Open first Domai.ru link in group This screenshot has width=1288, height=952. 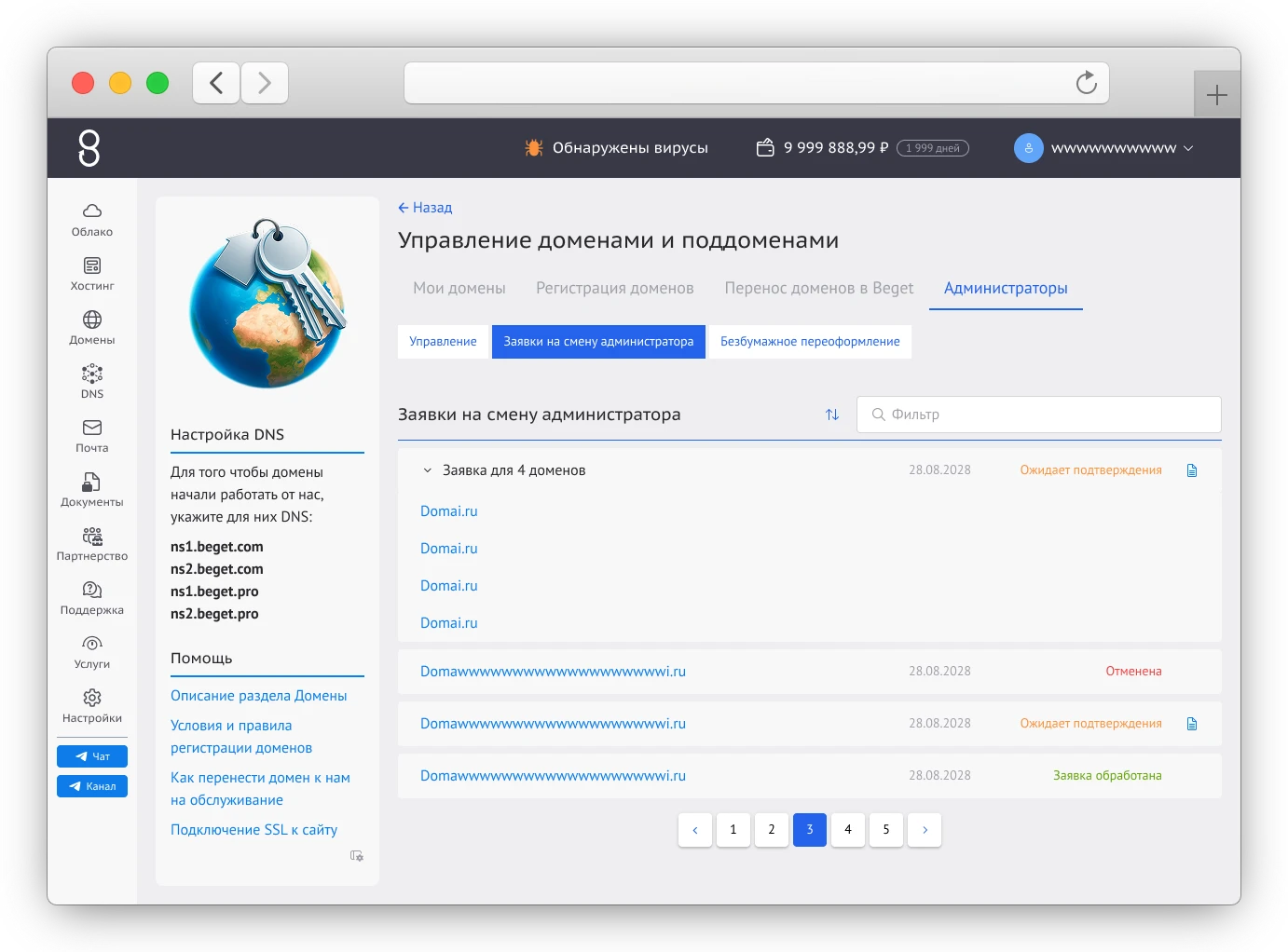click(x=448, y=511)
